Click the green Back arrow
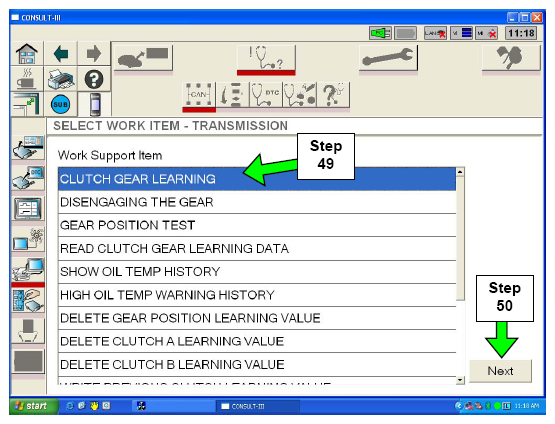This screenshot has height=424, width=555. coord(61,53)
